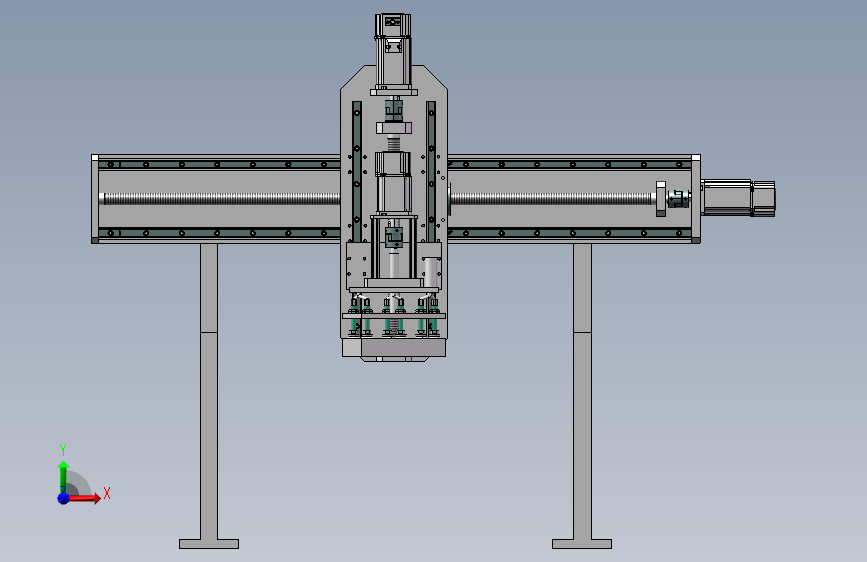The height and width of the screenshot is (562, 867).
Task: Select the lower linear guide rail on the right beam
Action: (x=569, y=233)
